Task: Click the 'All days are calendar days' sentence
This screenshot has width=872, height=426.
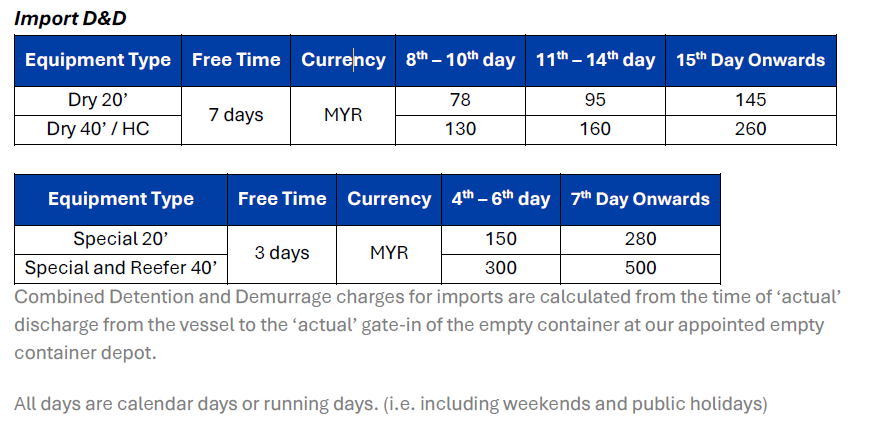Action: point(390,404)
